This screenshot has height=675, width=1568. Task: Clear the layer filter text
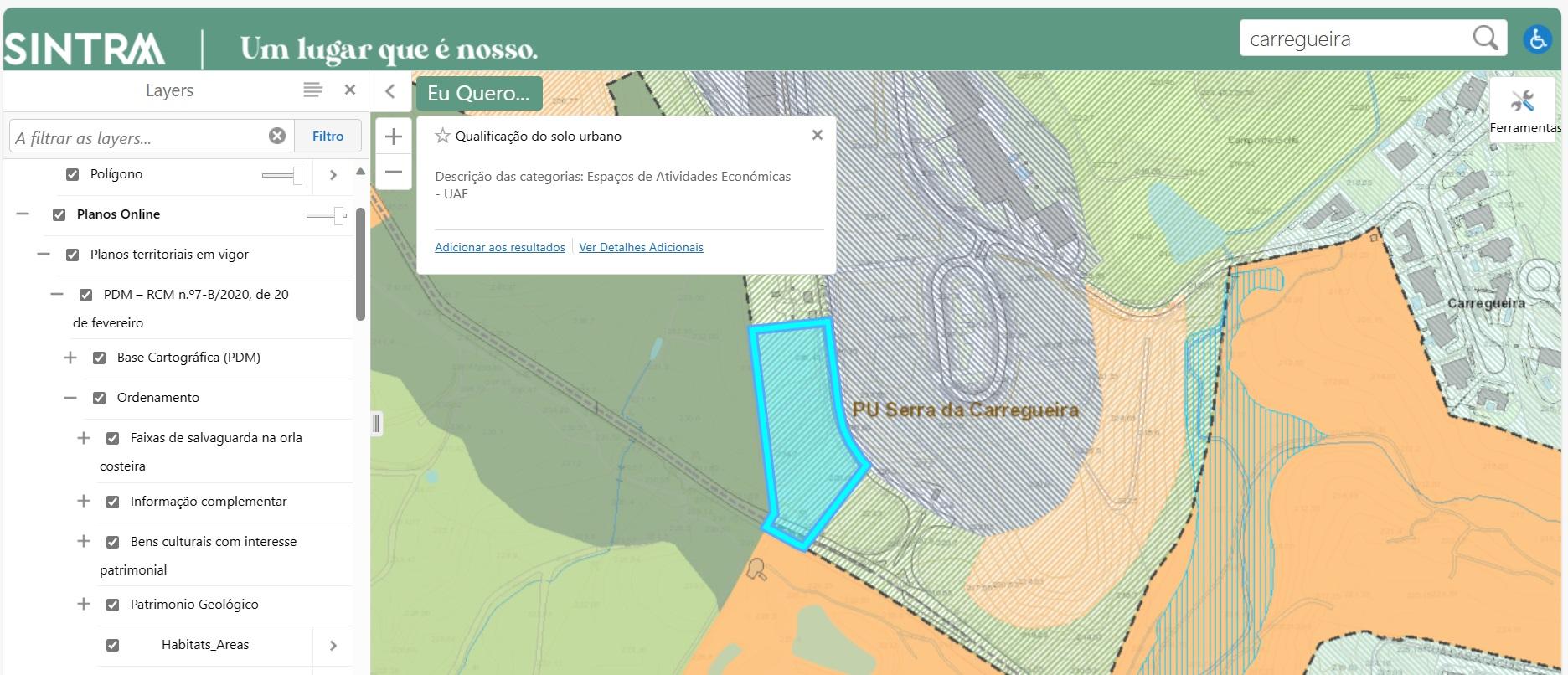click(x=277, y=136)
